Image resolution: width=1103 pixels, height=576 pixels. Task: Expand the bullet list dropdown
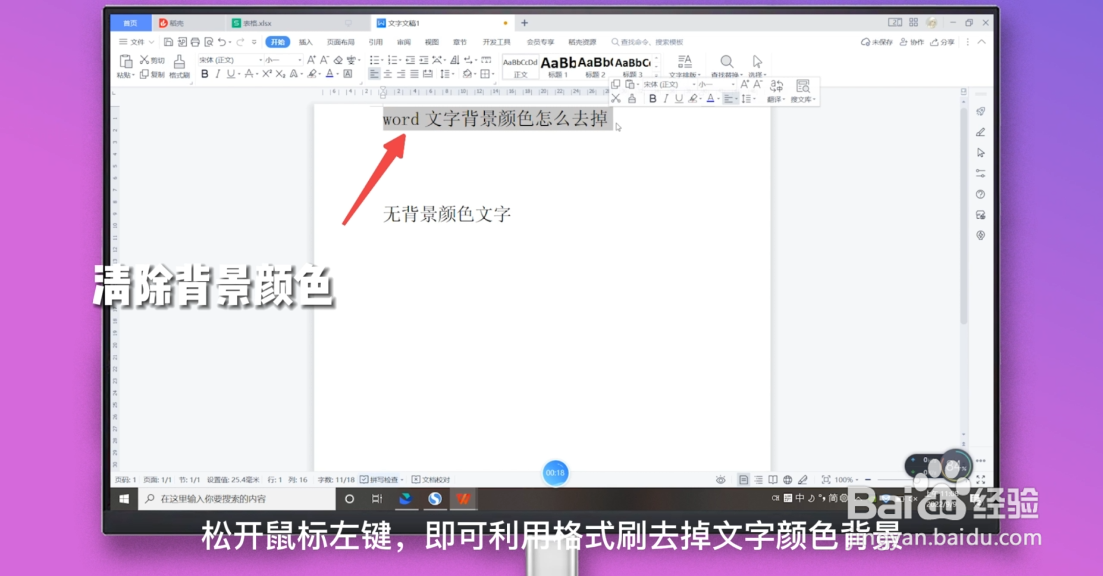tap(382, 60)
